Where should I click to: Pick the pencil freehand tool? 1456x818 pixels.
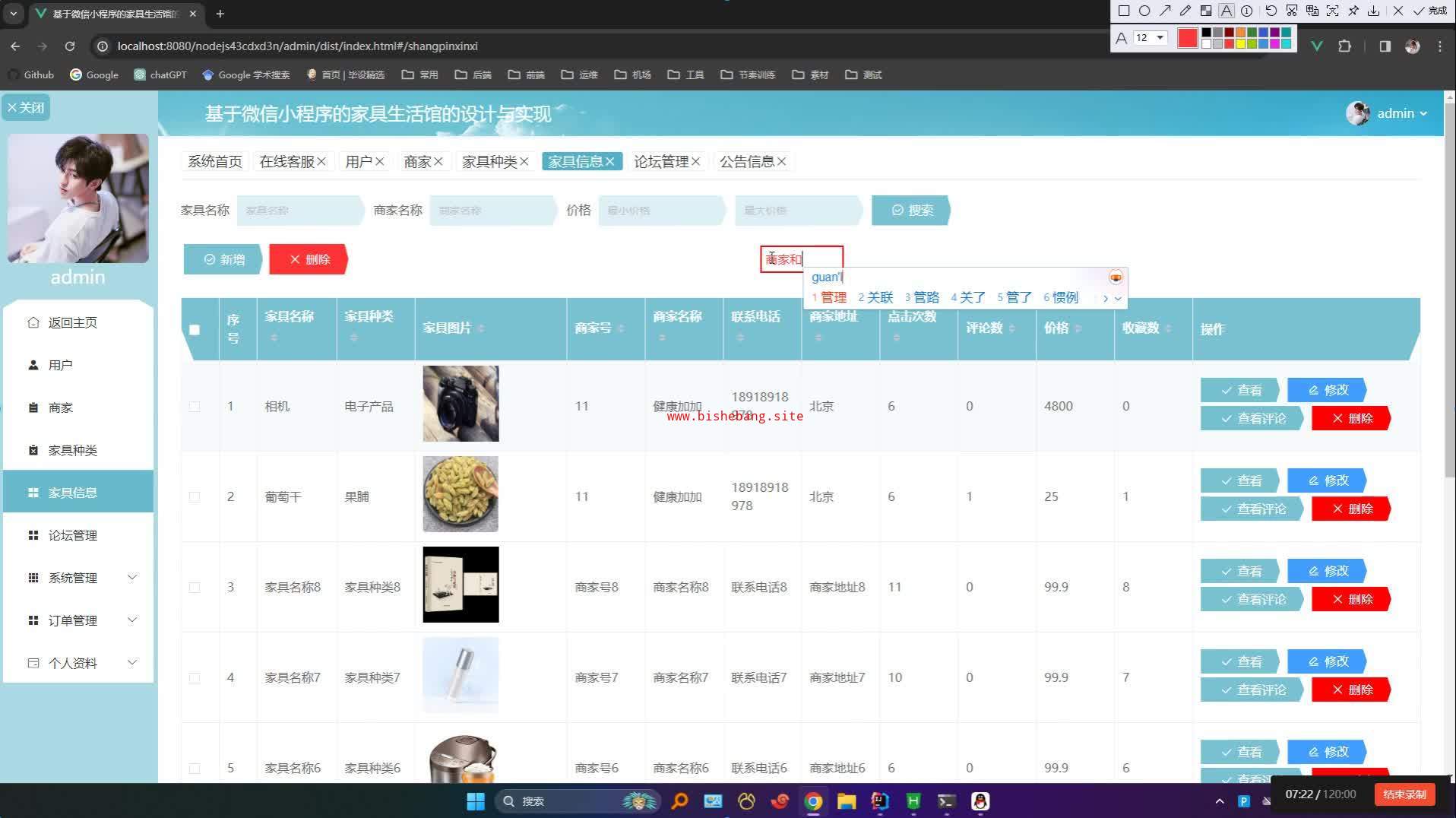coord(1185,11)
